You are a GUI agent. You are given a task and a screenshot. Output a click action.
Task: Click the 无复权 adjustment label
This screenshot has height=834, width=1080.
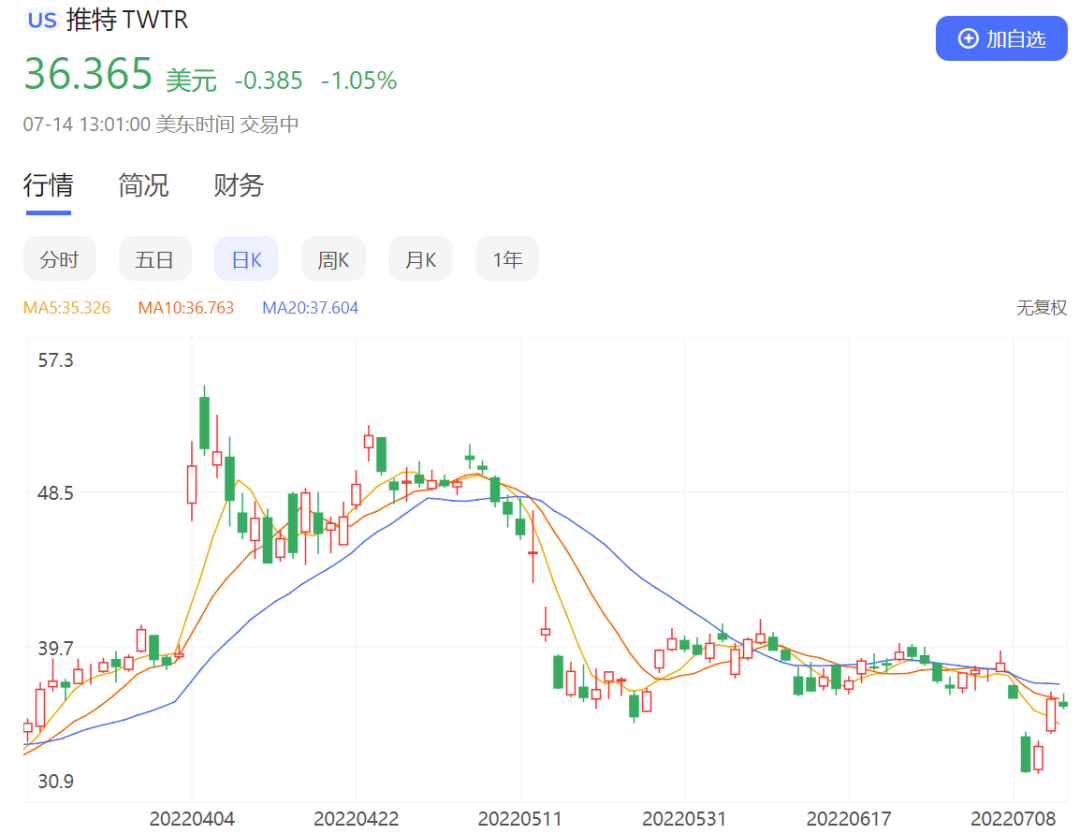pos(1041,308)
